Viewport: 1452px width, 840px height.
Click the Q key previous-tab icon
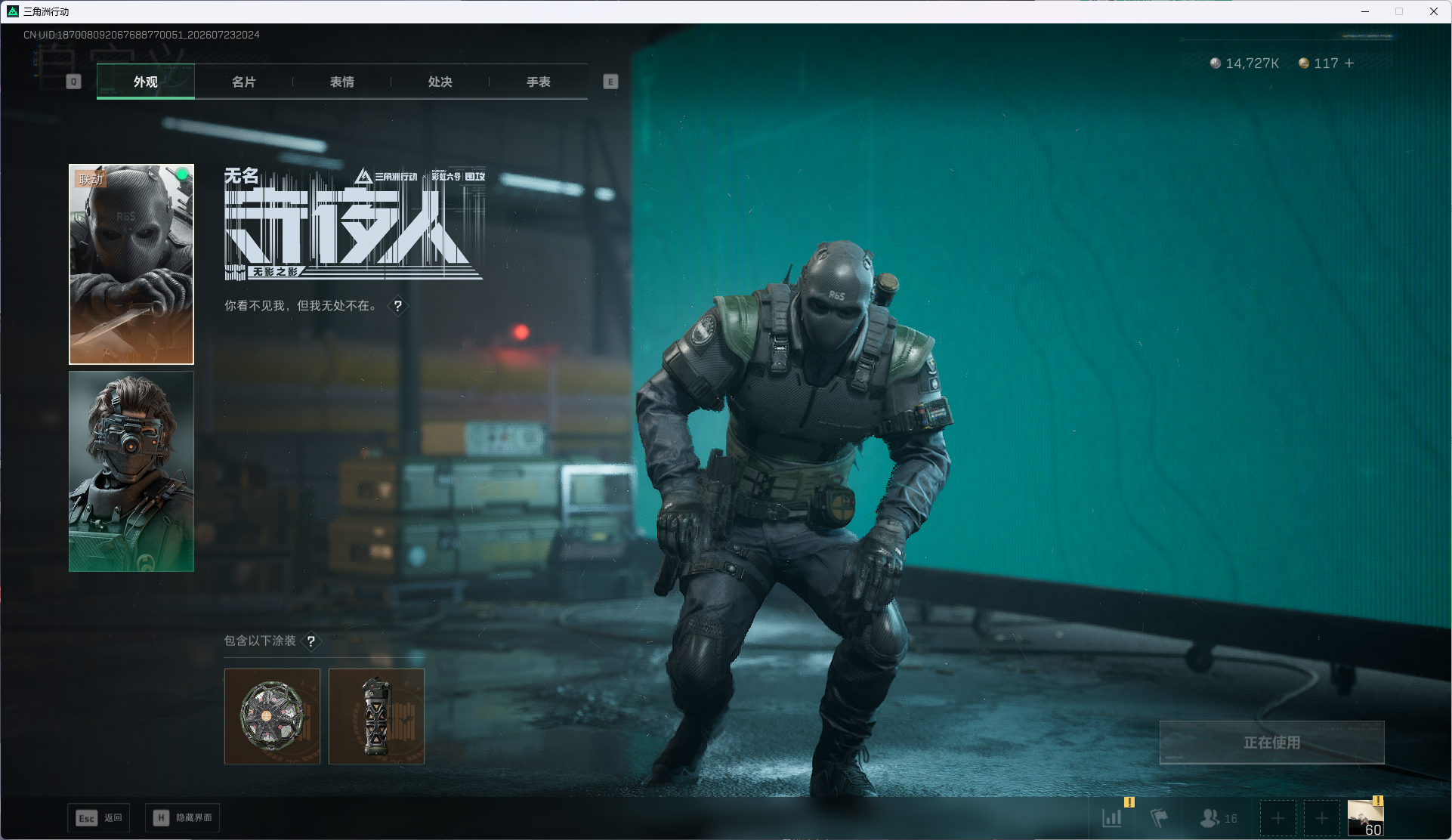[73, 82]
